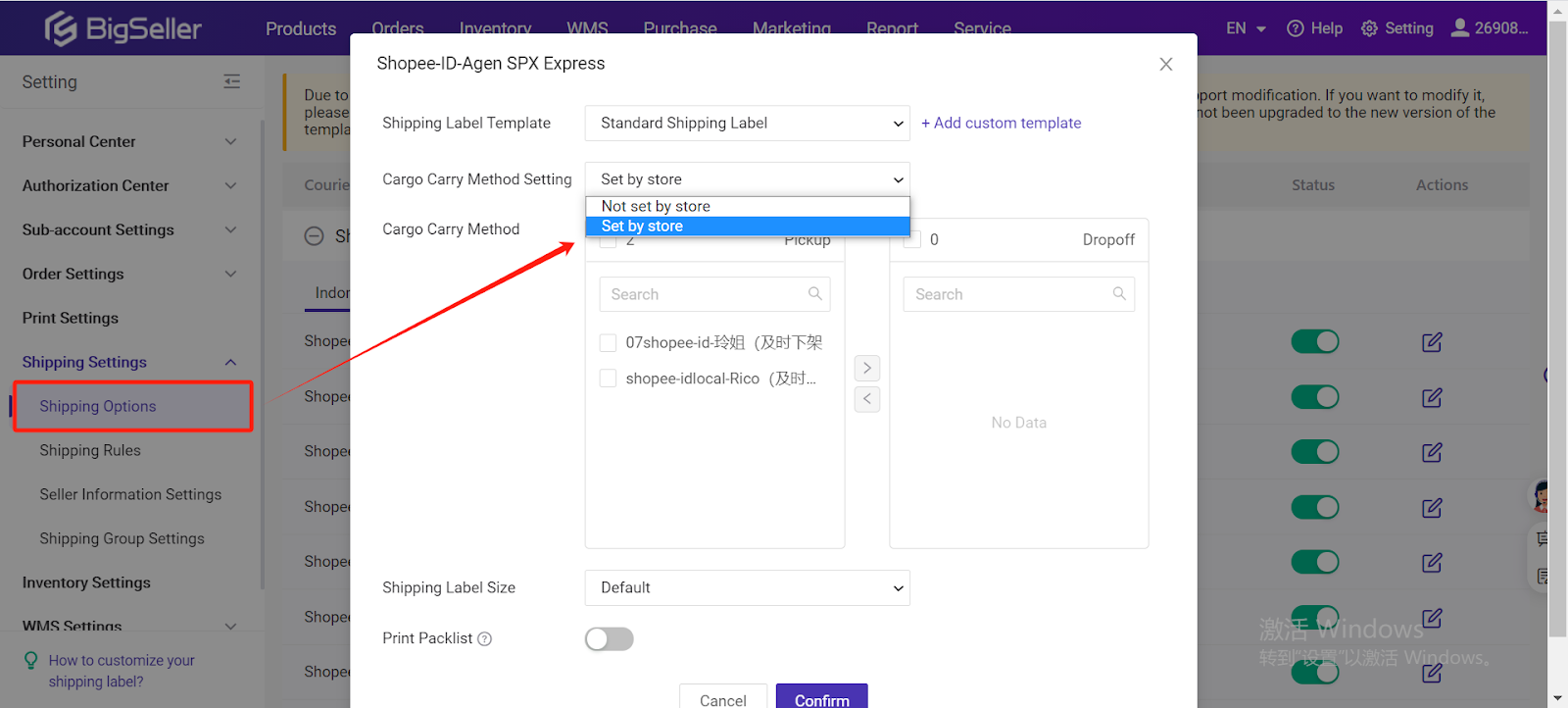Click the second row edit pencil icon
Screen dimensions: 1568x708
(1432, 397)
